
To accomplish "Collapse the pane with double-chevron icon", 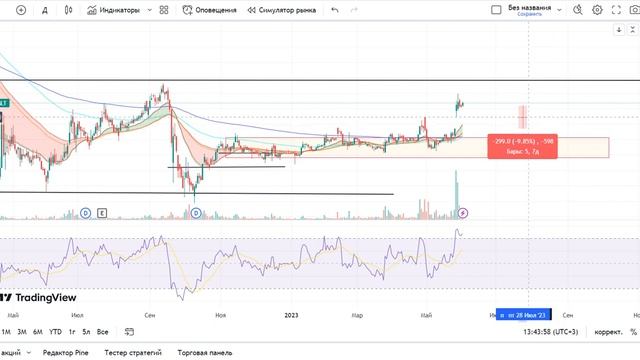I will click(632, 30).
